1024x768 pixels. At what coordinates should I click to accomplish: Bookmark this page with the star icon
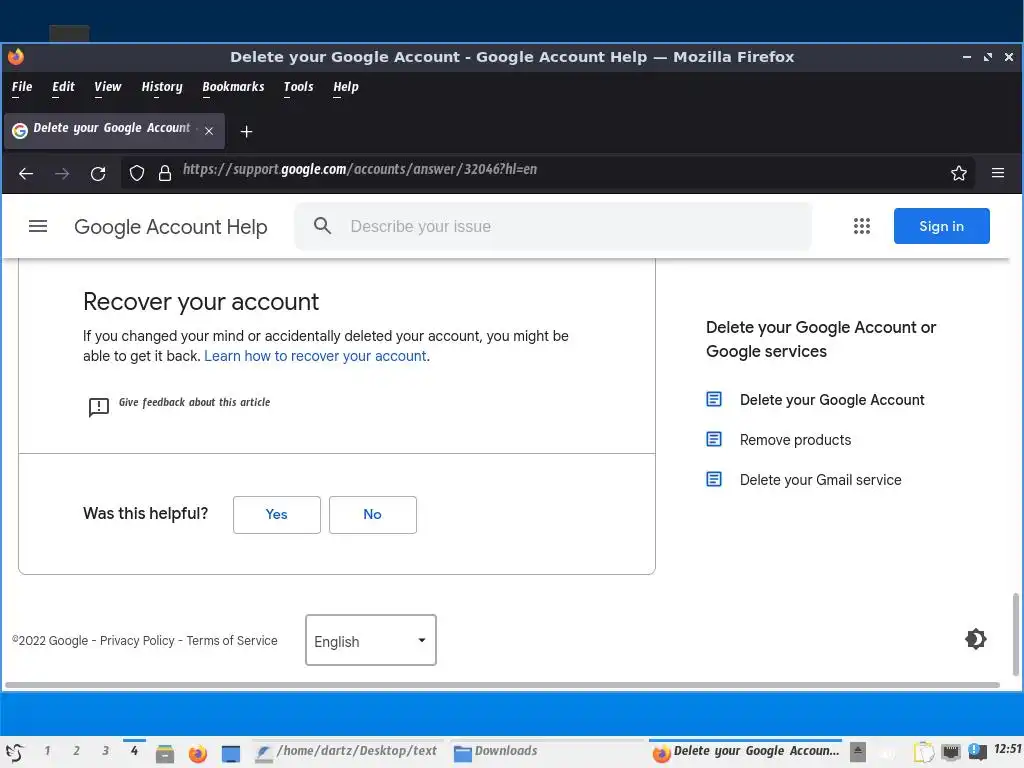(958, 173)
